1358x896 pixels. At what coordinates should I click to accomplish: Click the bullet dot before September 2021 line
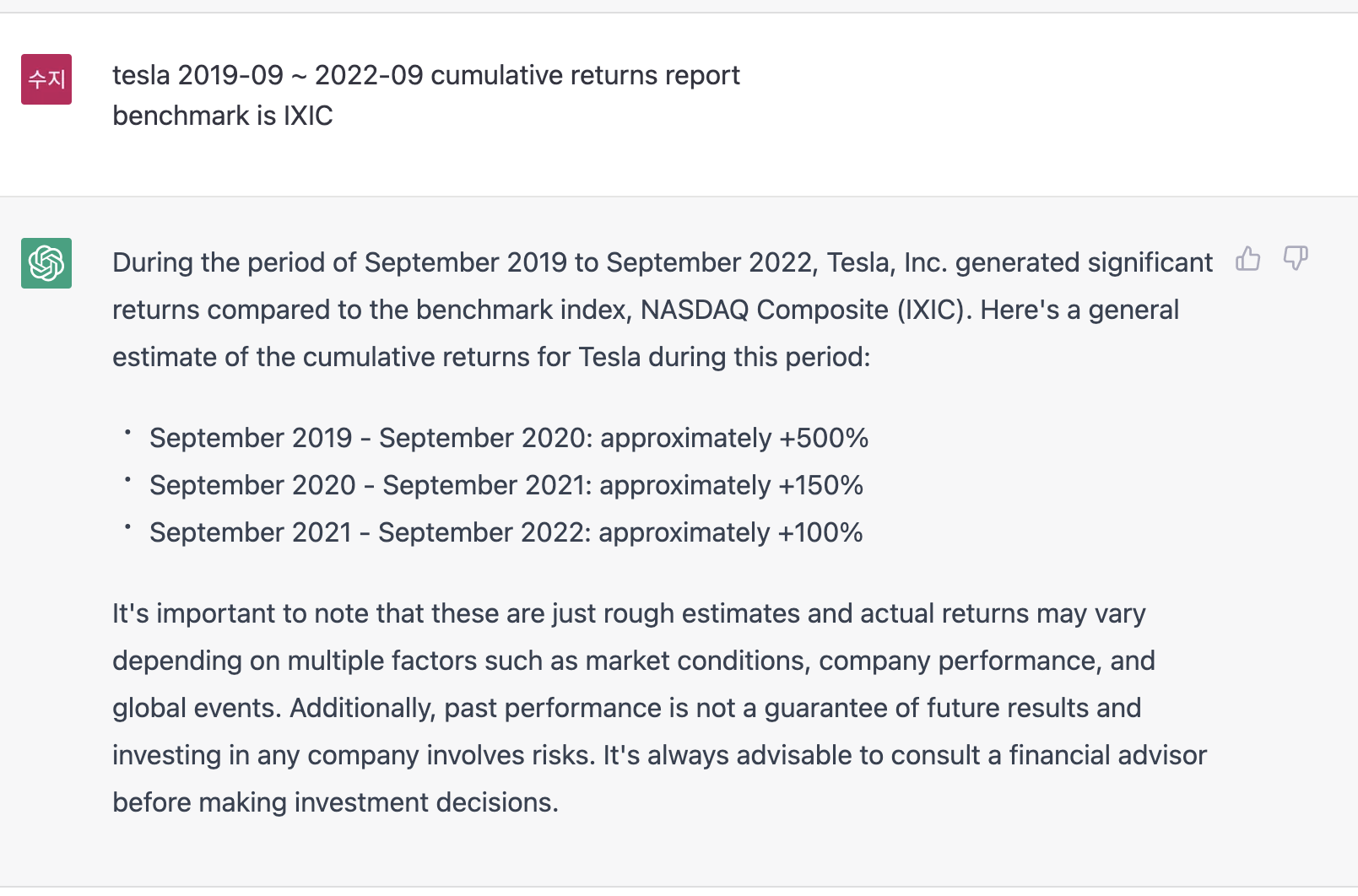[127, 526]
